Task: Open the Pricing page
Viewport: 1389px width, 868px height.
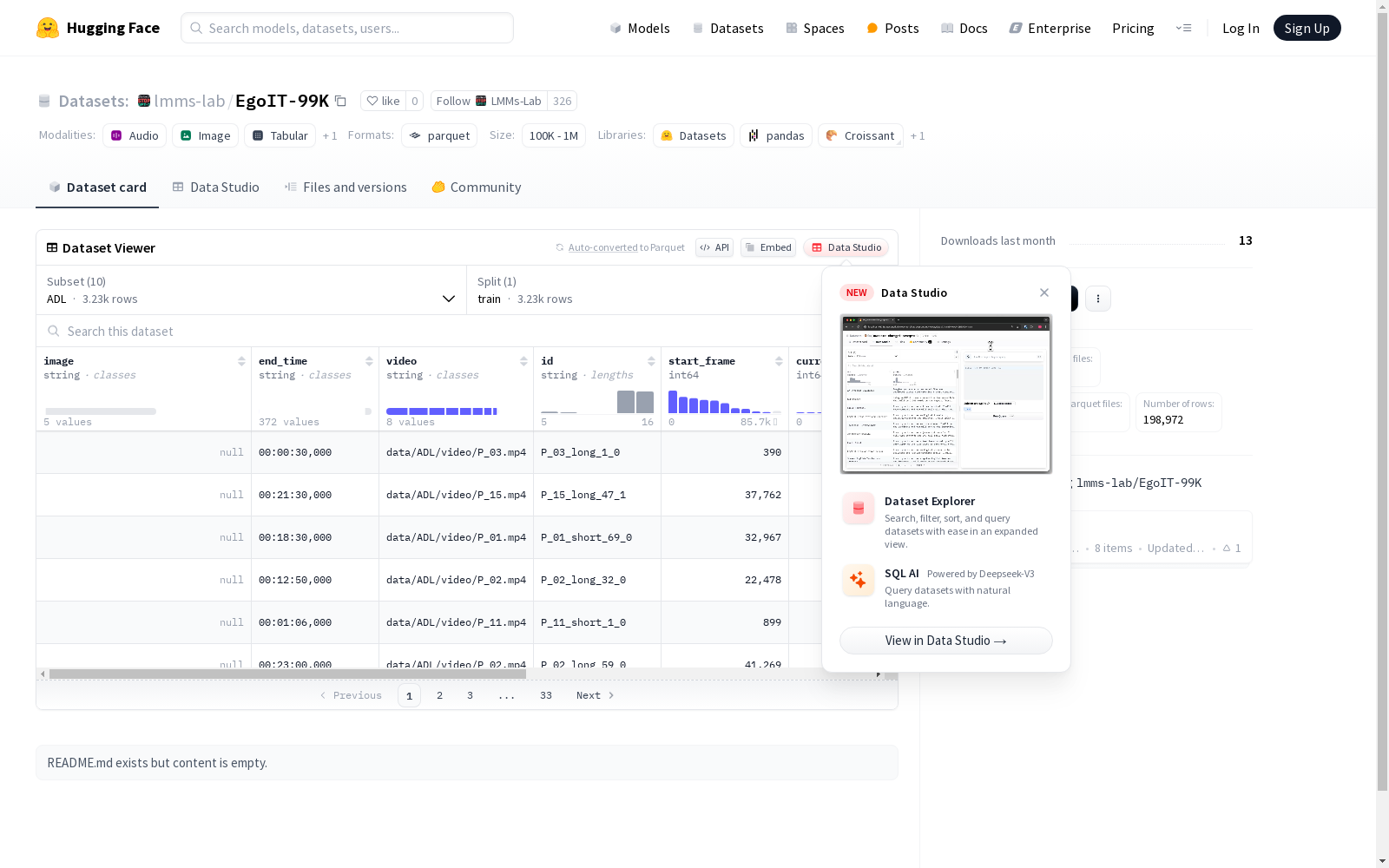Action: 1133,28
